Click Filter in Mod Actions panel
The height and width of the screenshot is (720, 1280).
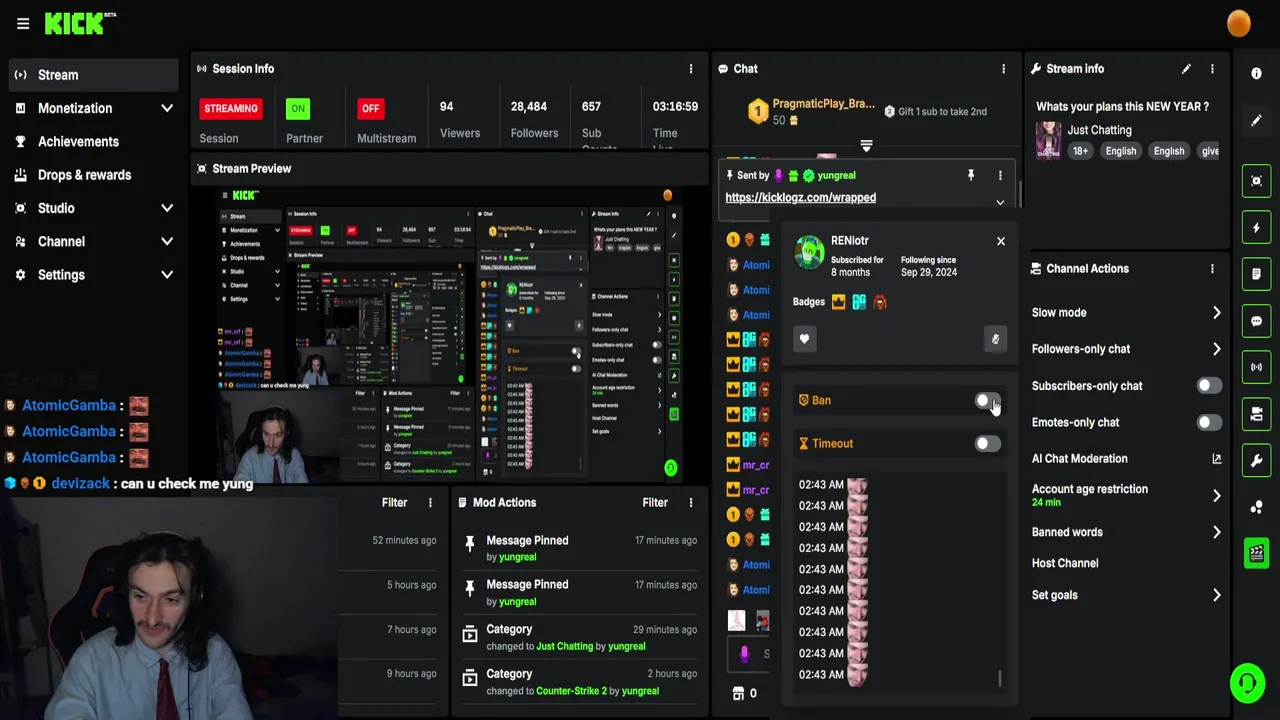click(655, 503)
